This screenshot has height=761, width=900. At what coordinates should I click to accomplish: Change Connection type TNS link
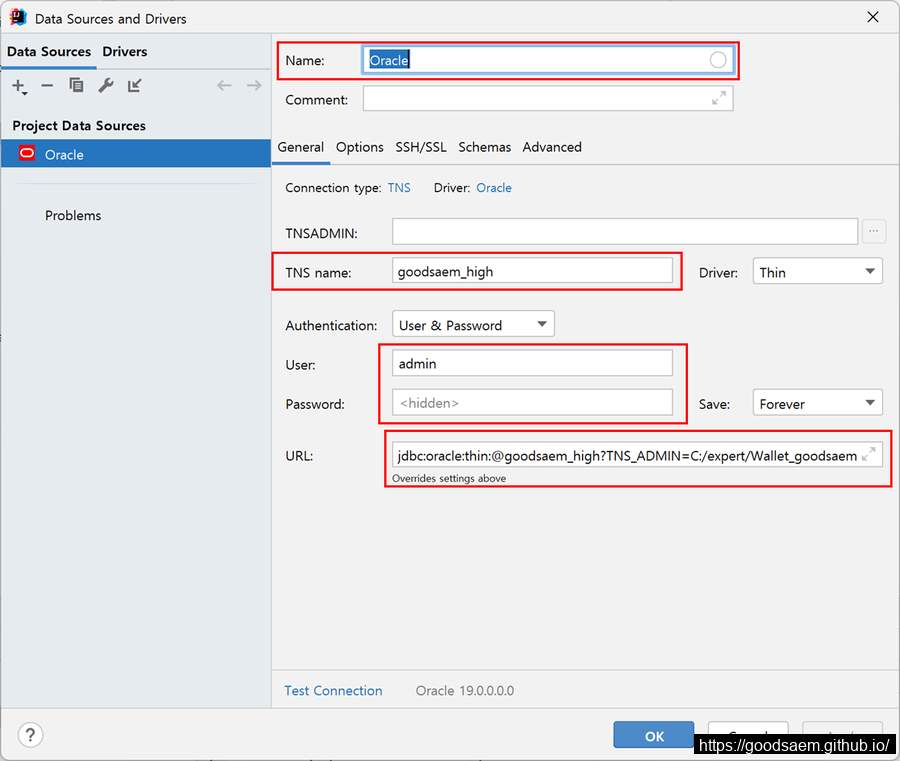[399, 188]
